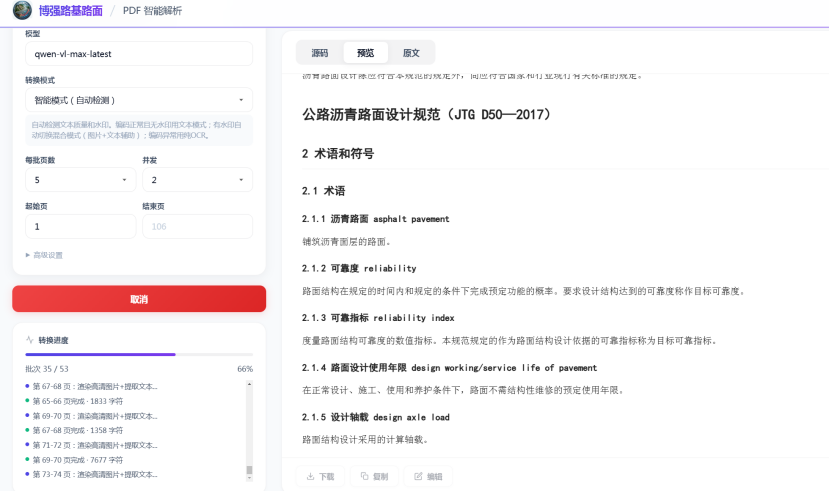Click the 批次 35 / 53 text
The height and width of the screenshot is (492, 829).
click(x=47, y=369)
